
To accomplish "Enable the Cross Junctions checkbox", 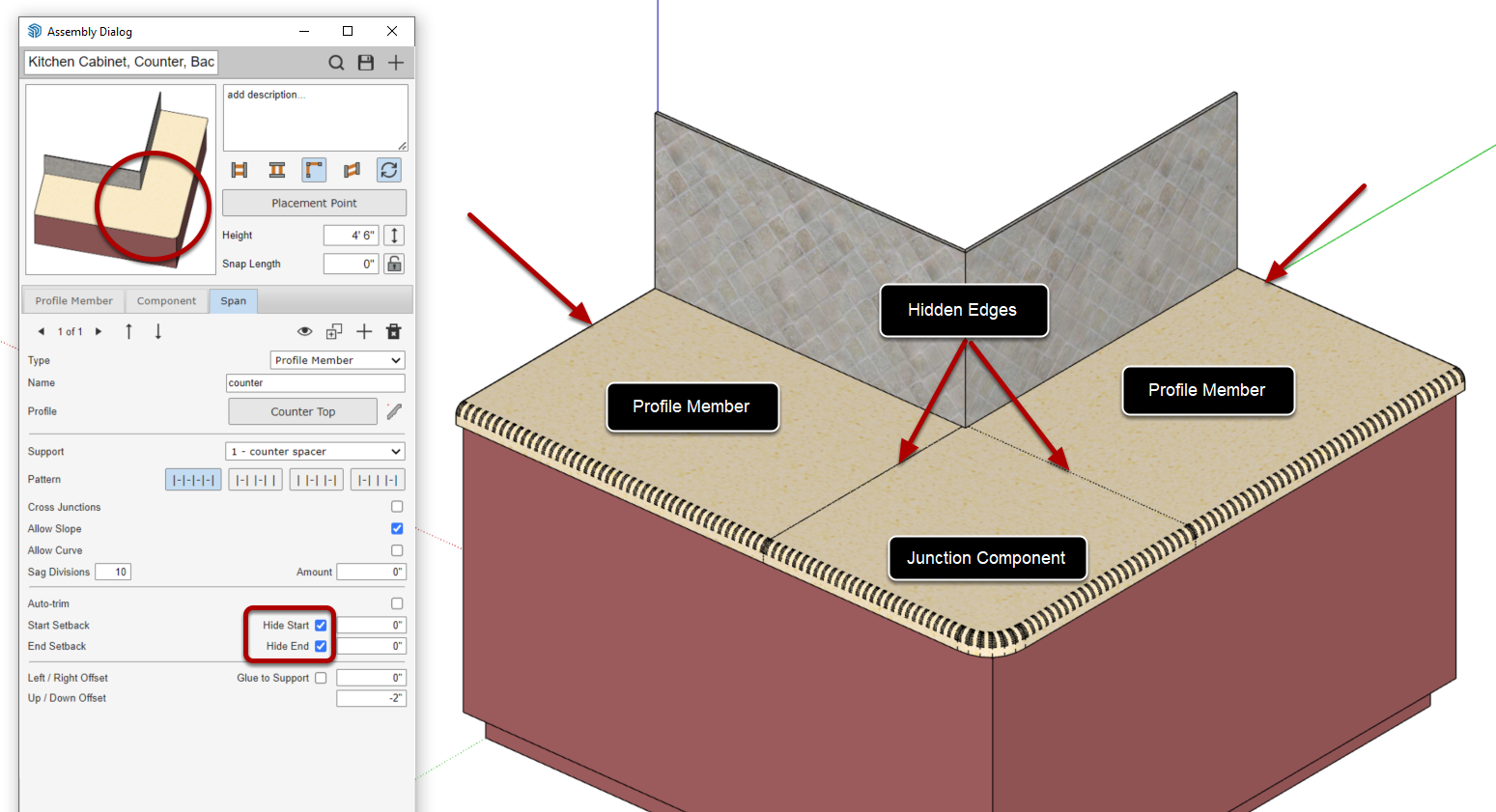I will coord(397,506).
